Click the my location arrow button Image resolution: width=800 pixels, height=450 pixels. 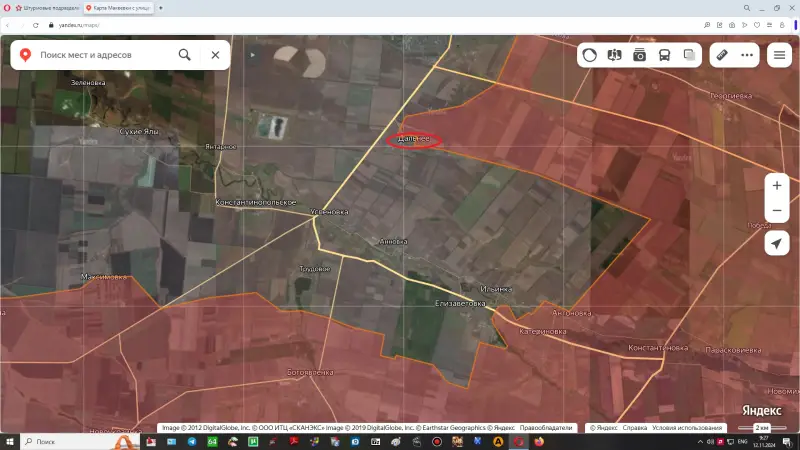pos(777,244)
